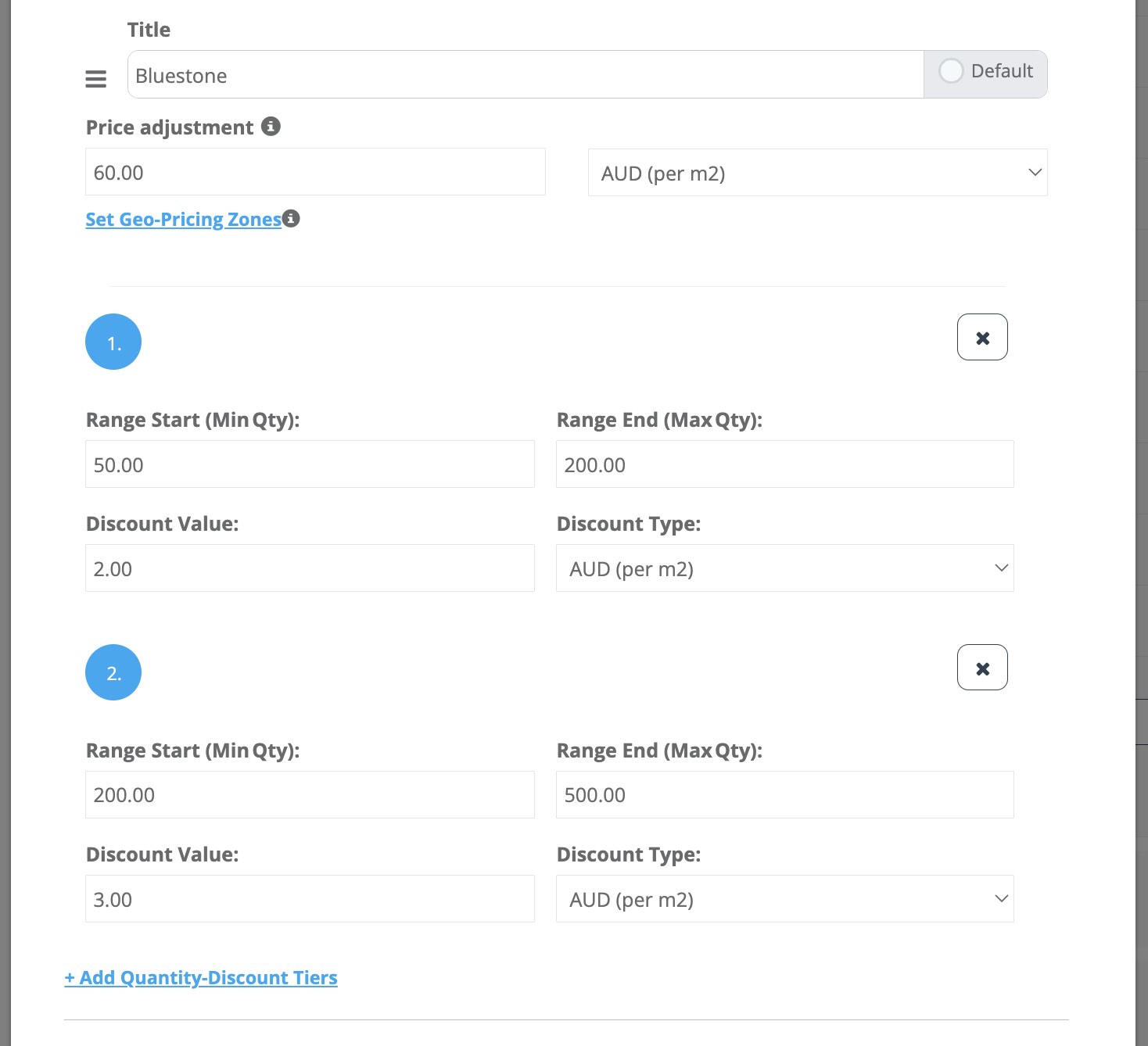
Task: Click tier 1 Discount Value field showing 2.00
Action: 310,568
